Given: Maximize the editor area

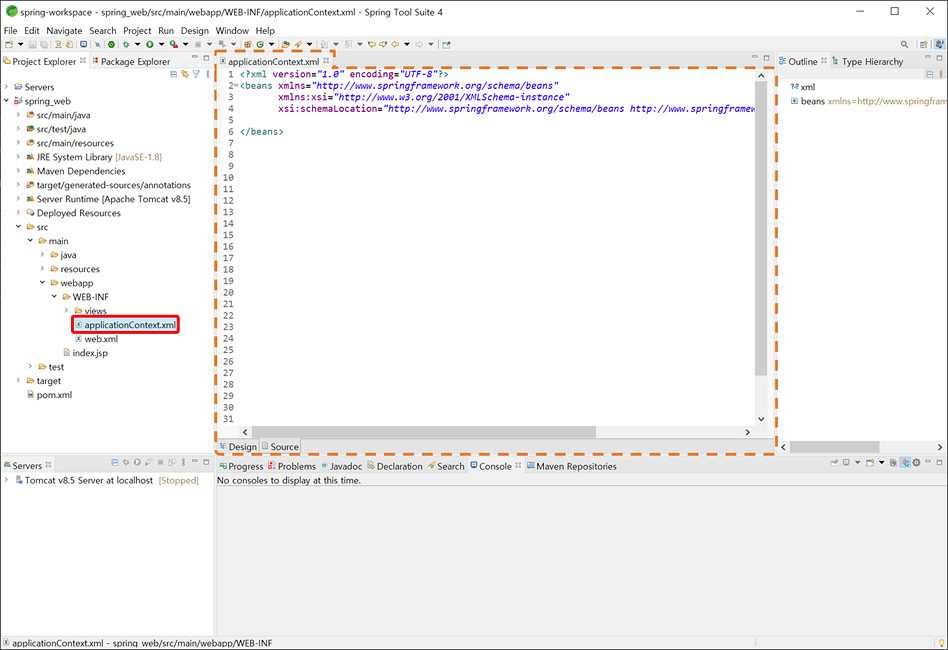Looking at the screenshot, I should pos(767,57).
